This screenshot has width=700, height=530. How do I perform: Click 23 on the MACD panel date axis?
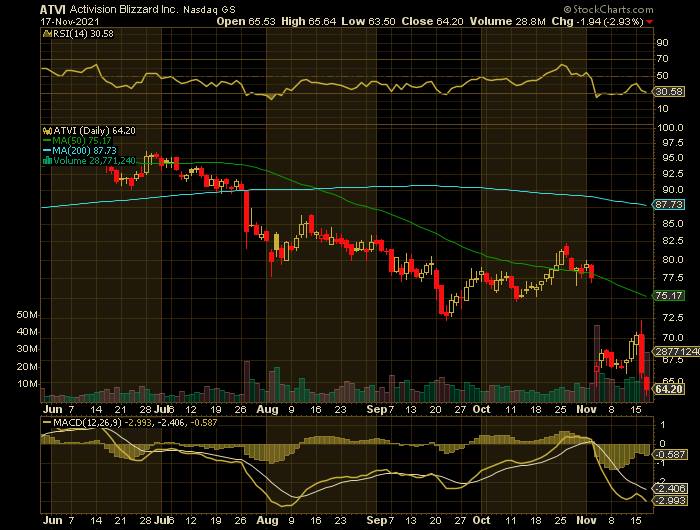click(341, 521)
